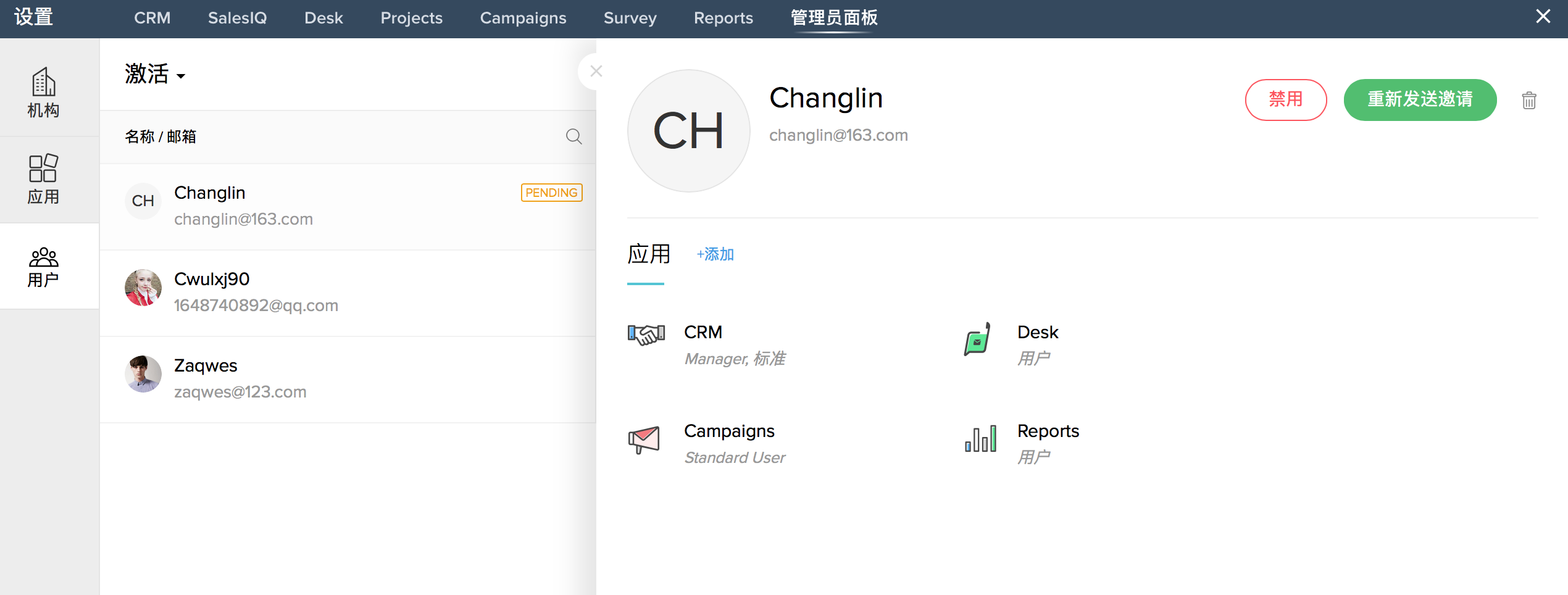Switch to the SalesIQ tab
The image size is (1568, 595).
[x=237, y=18]
